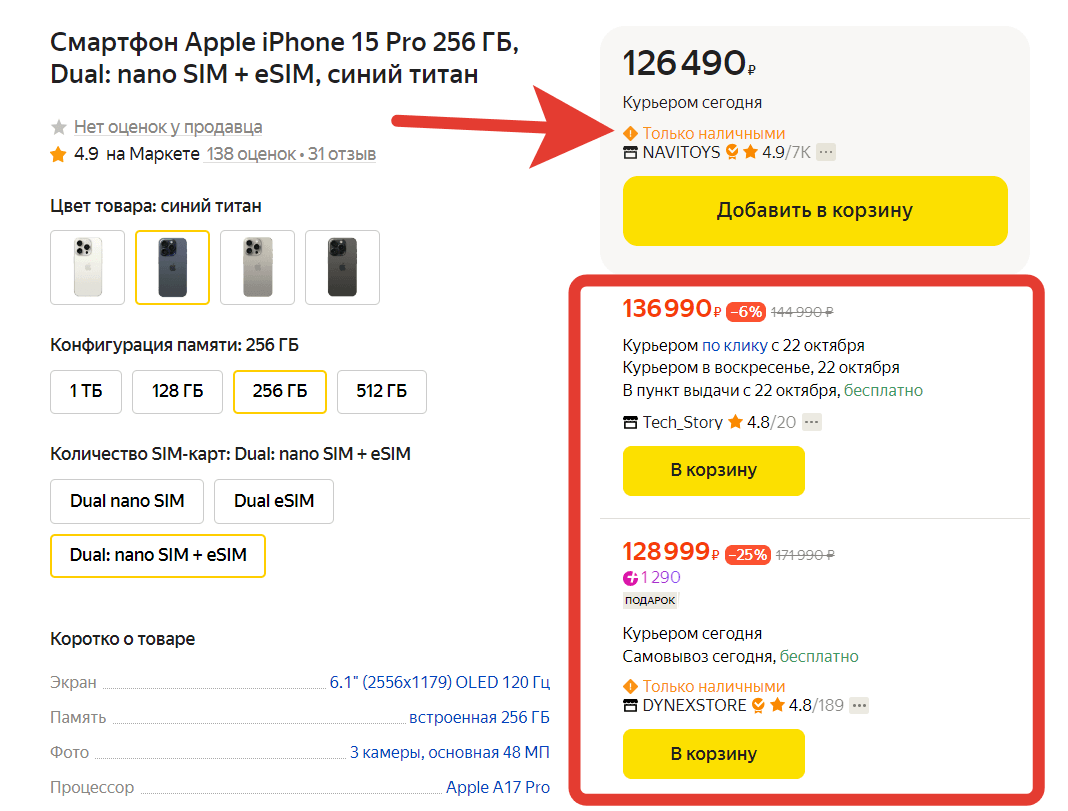Open the Apple A17 Pro processor link
This screenshot has width=1068, height=811.
coord(497,788)
